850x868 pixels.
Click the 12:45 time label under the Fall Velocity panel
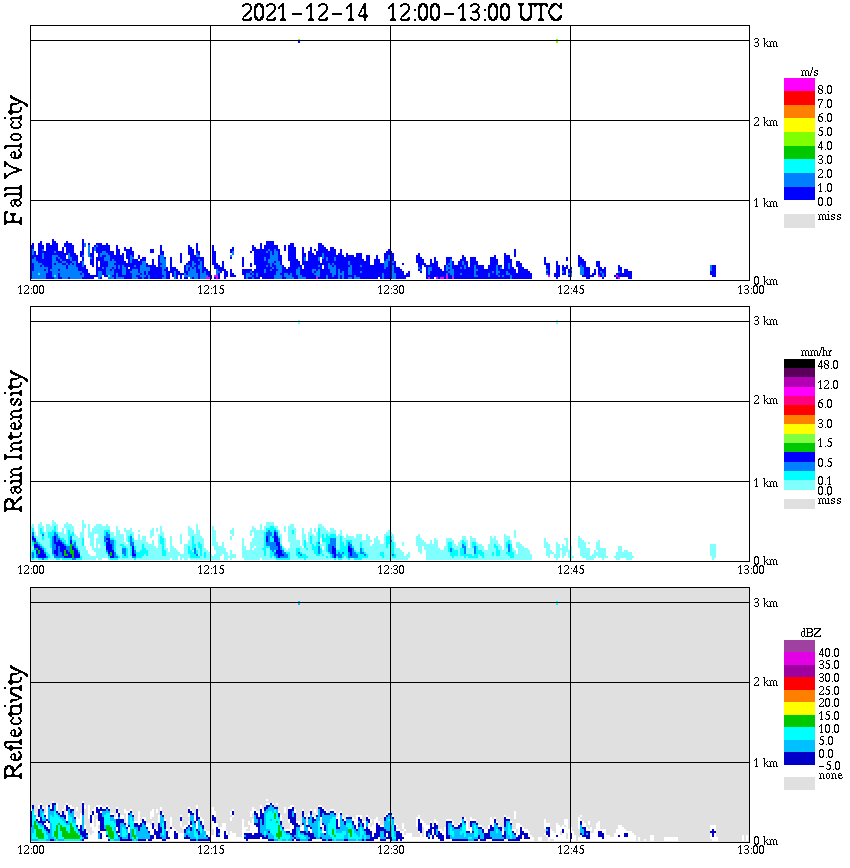click(571, 290)
